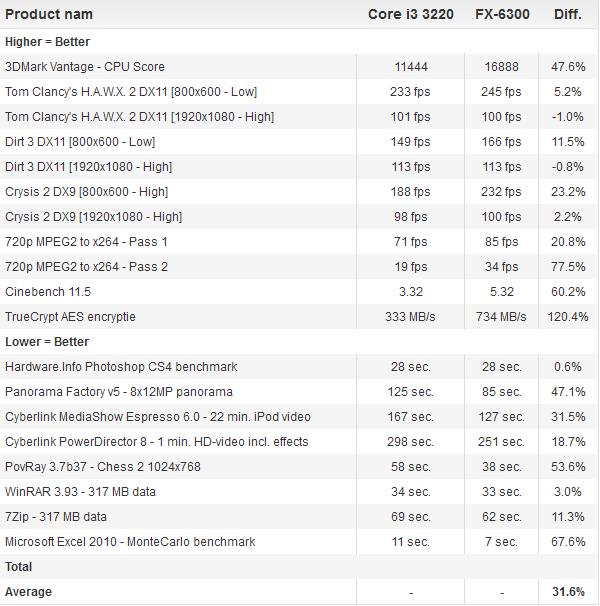The height and width of the screenshot is (606, 600).
Task: Click the 120.4% difference value
Action: (x=568, y=317)
